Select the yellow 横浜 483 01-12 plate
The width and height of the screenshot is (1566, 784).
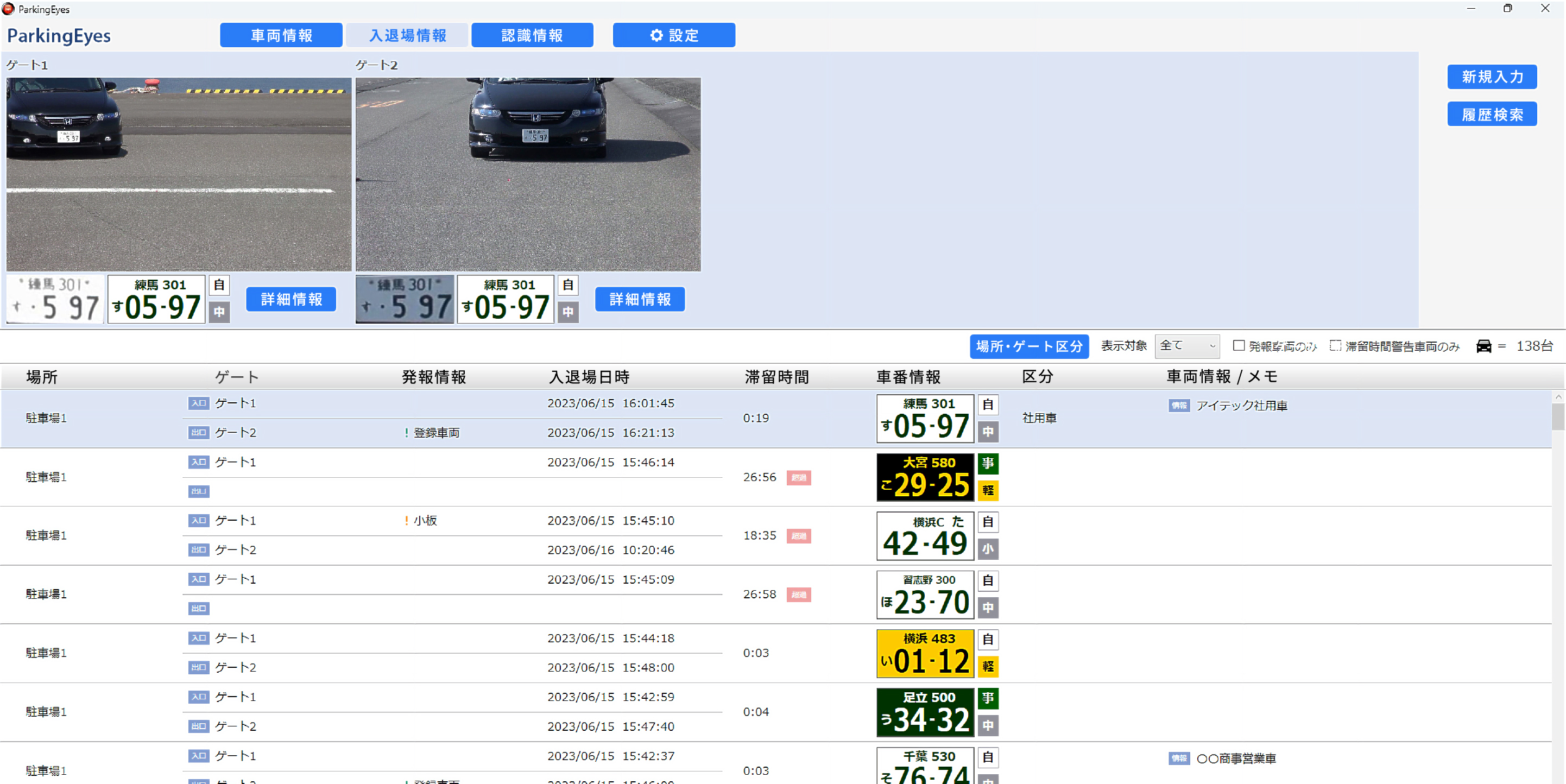point(925,654)
